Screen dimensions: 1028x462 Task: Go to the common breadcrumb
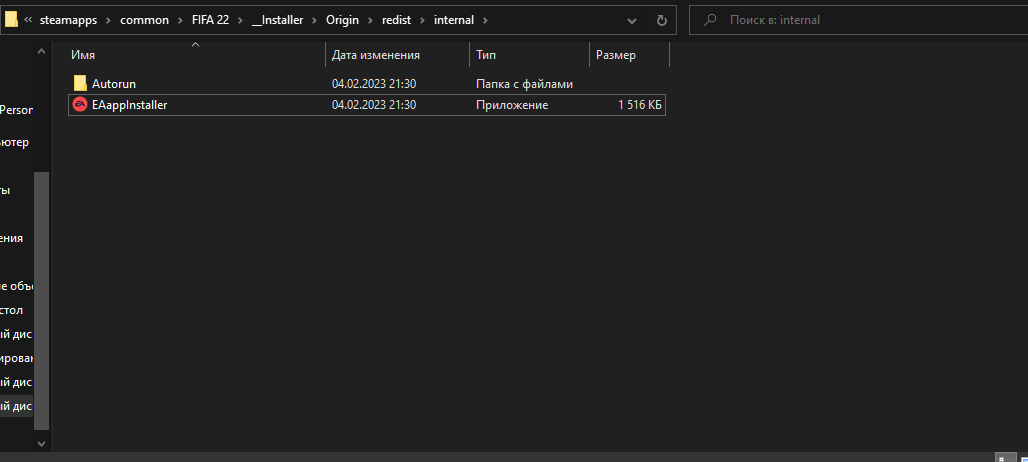(x=144, y=20)
